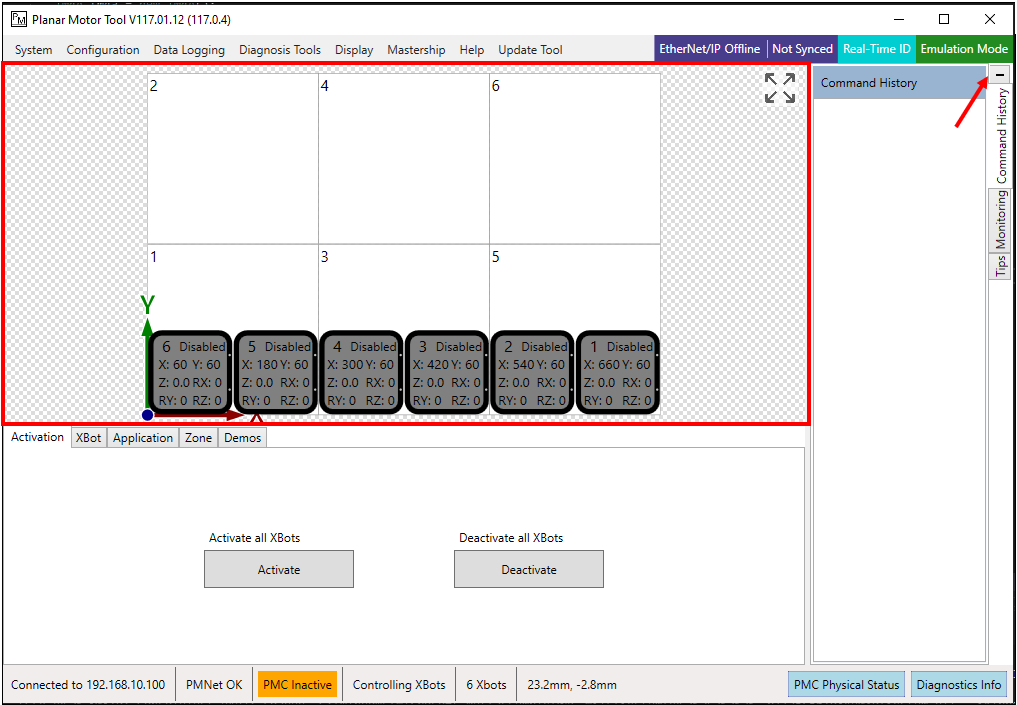Select XBot 5 on the flyway
This screenshot has height=705, width=1017.
pos(276,373)
